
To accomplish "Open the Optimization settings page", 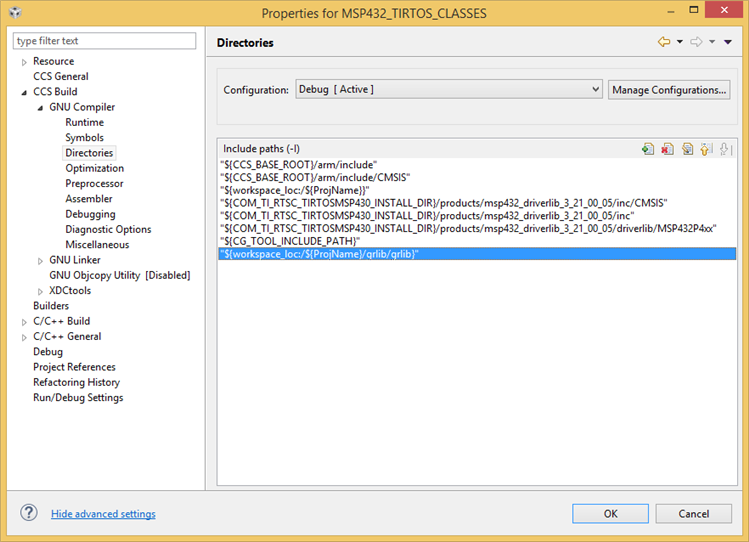I will 95,168.
